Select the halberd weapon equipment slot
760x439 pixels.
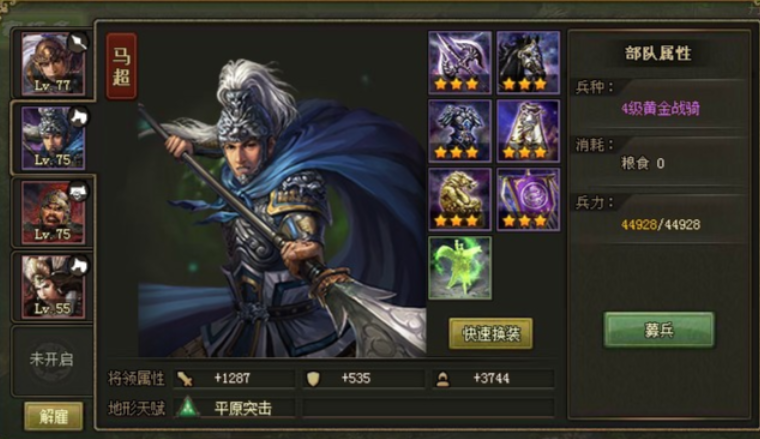[x=459, y=63]
